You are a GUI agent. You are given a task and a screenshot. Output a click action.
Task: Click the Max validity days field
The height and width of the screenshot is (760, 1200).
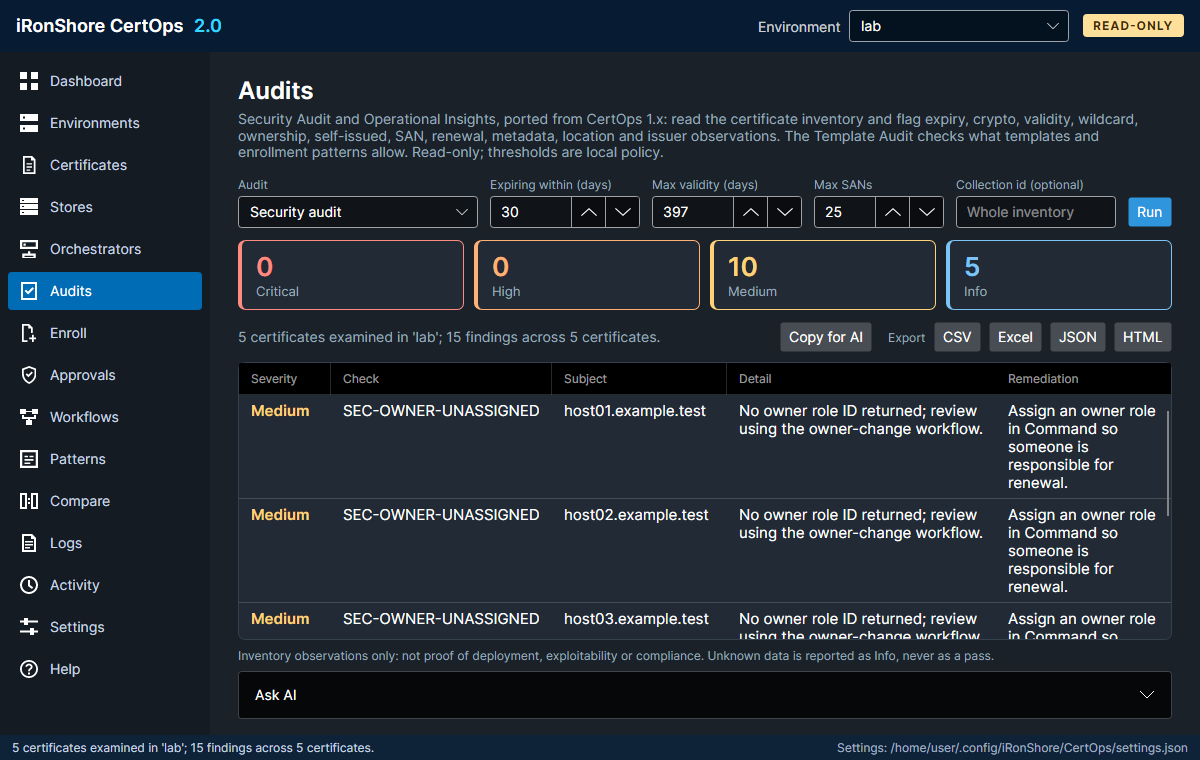(x=693, y=212)
